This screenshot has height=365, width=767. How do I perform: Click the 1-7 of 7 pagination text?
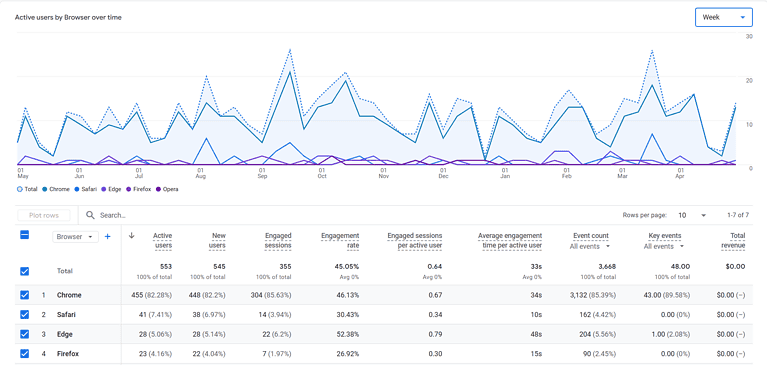(738, 215)
